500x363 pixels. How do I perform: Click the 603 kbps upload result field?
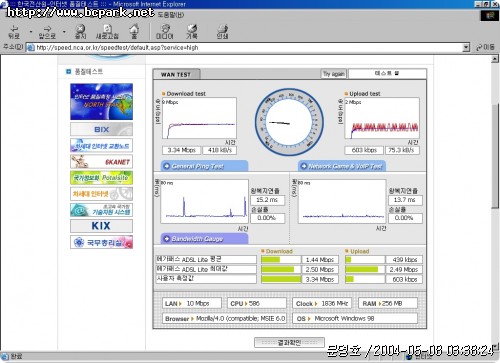364,150
